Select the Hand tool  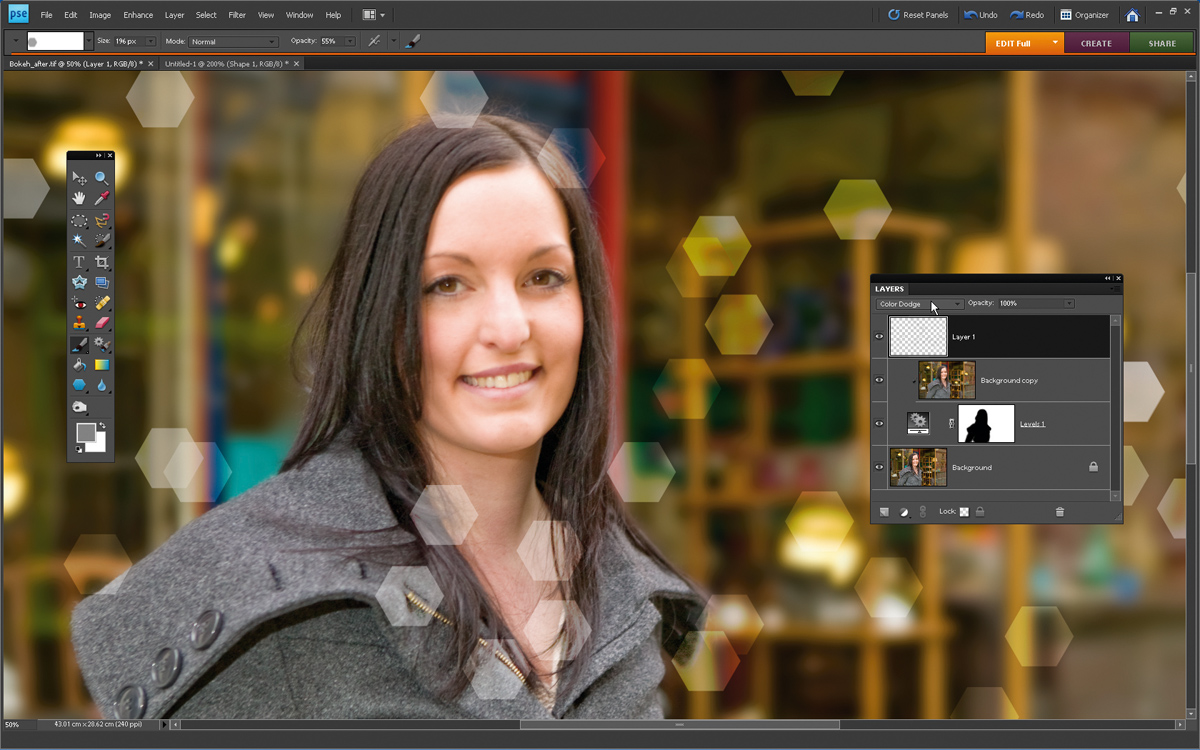pos(79,199)
